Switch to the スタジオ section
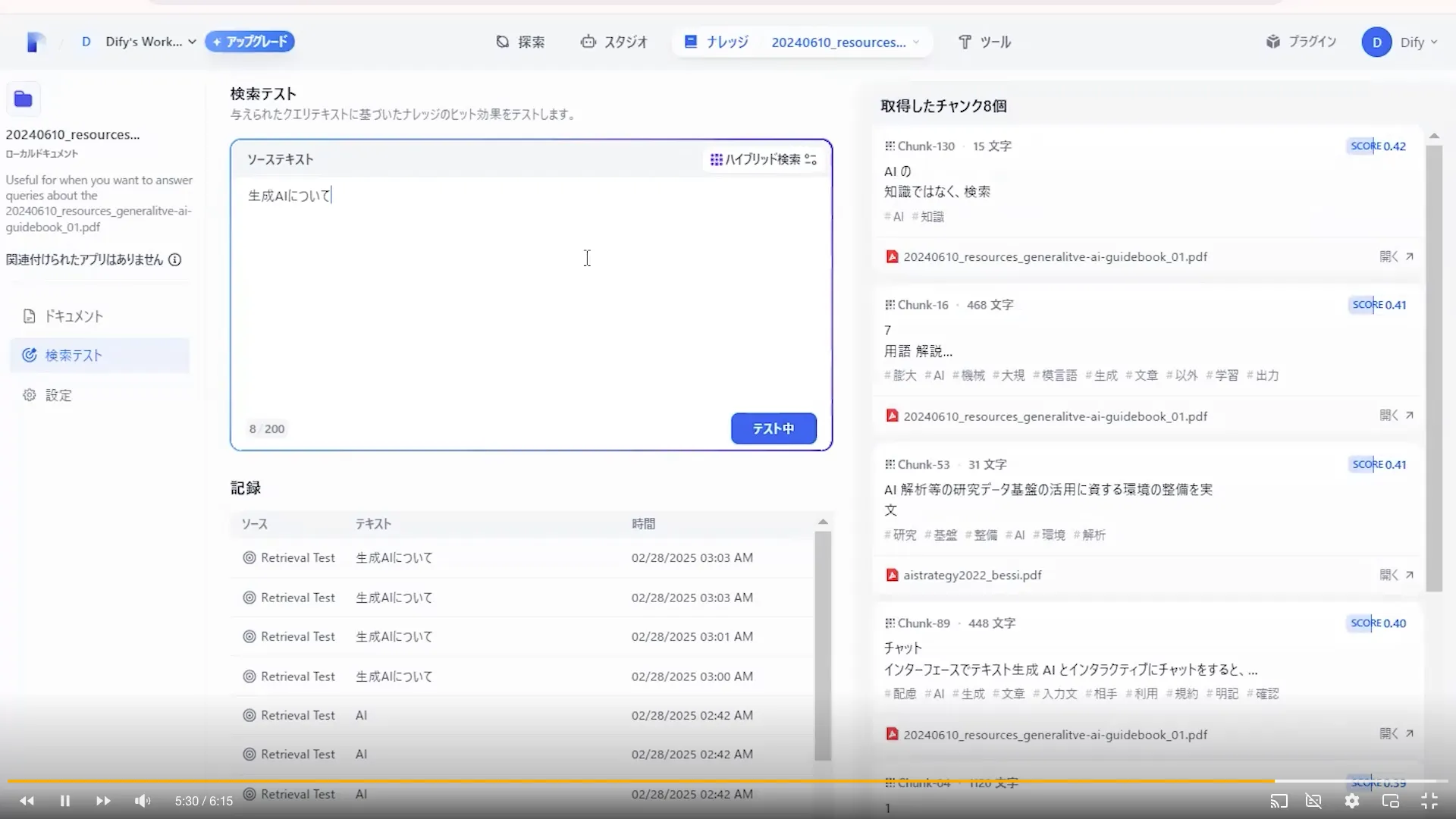Viewport: 1456px width, 819px height. [614, 42]
